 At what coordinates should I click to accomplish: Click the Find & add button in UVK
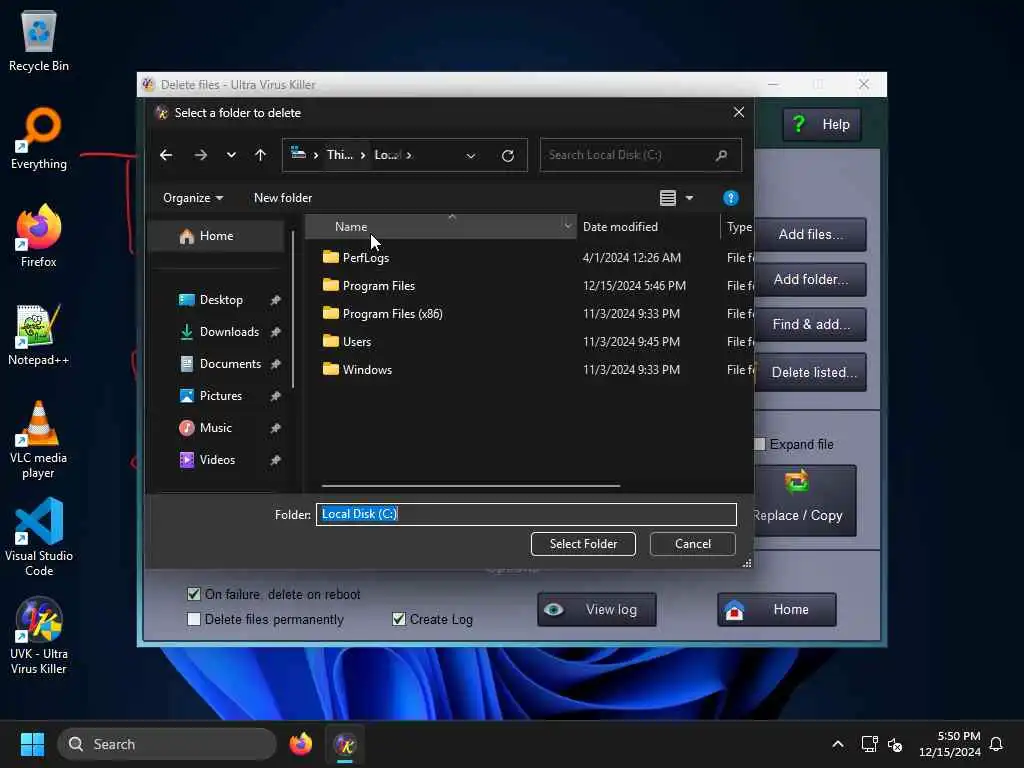pyautogui.click(x=810, y=325)
